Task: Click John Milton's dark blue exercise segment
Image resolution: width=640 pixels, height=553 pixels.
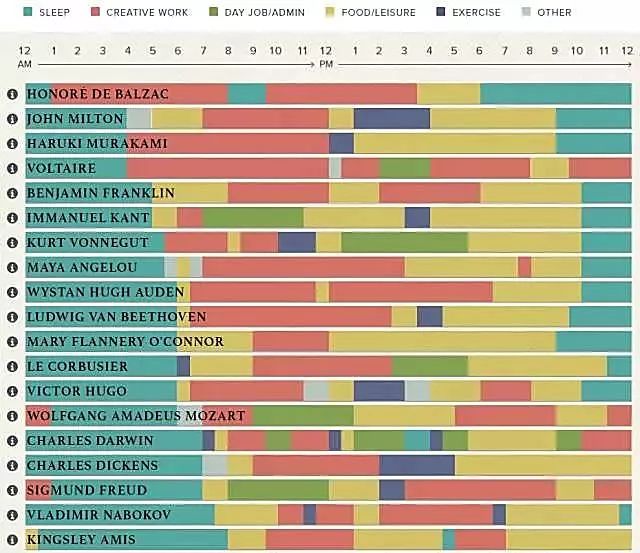Action: tap(392, 119)
